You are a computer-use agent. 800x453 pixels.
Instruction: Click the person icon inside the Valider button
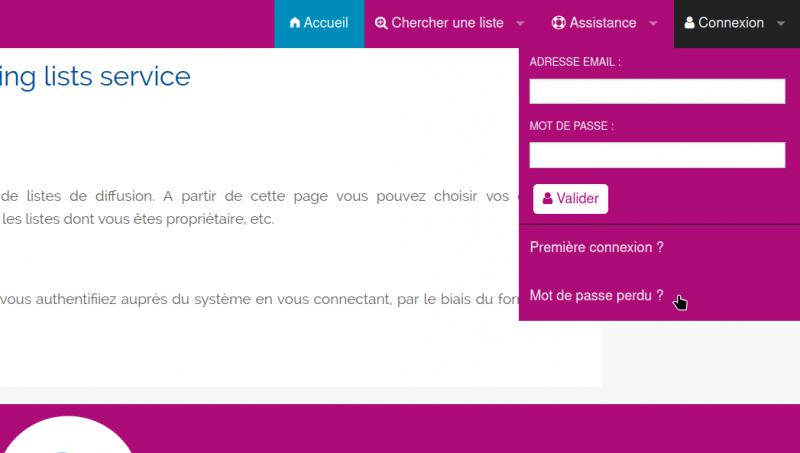tap(547, 199)
